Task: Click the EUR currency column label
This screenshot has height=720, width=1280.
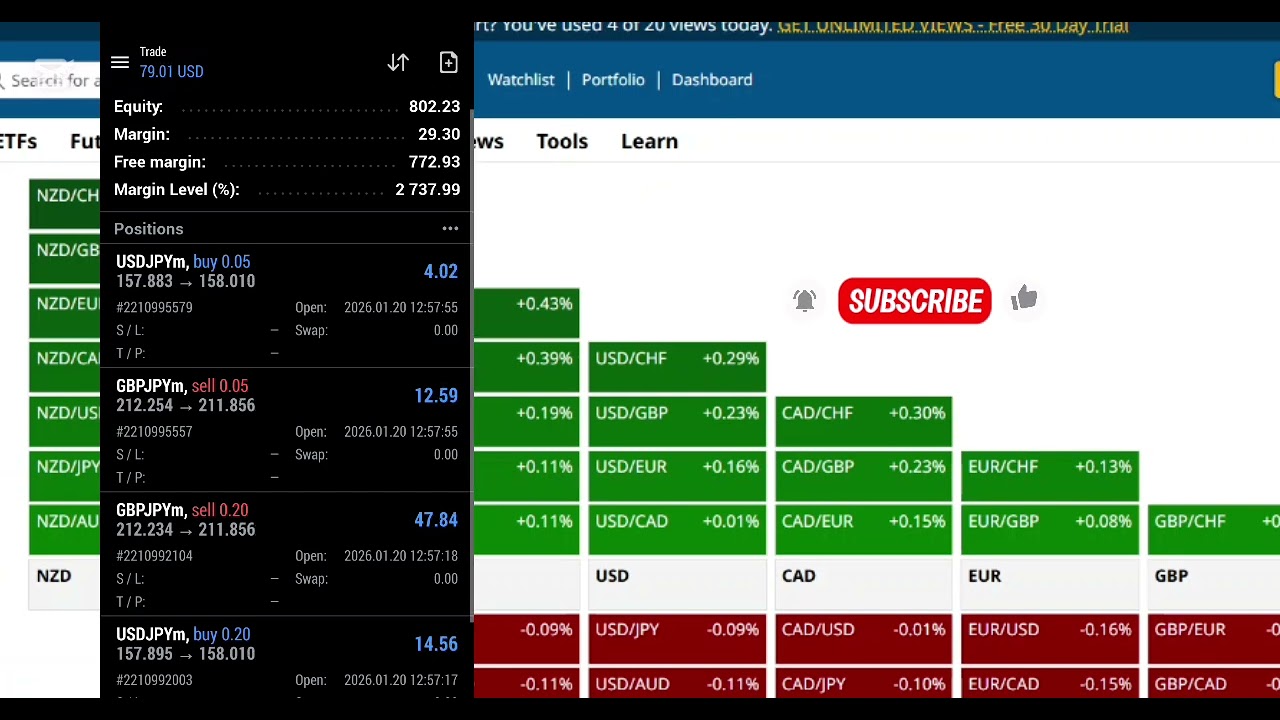Action: point(984,576)
